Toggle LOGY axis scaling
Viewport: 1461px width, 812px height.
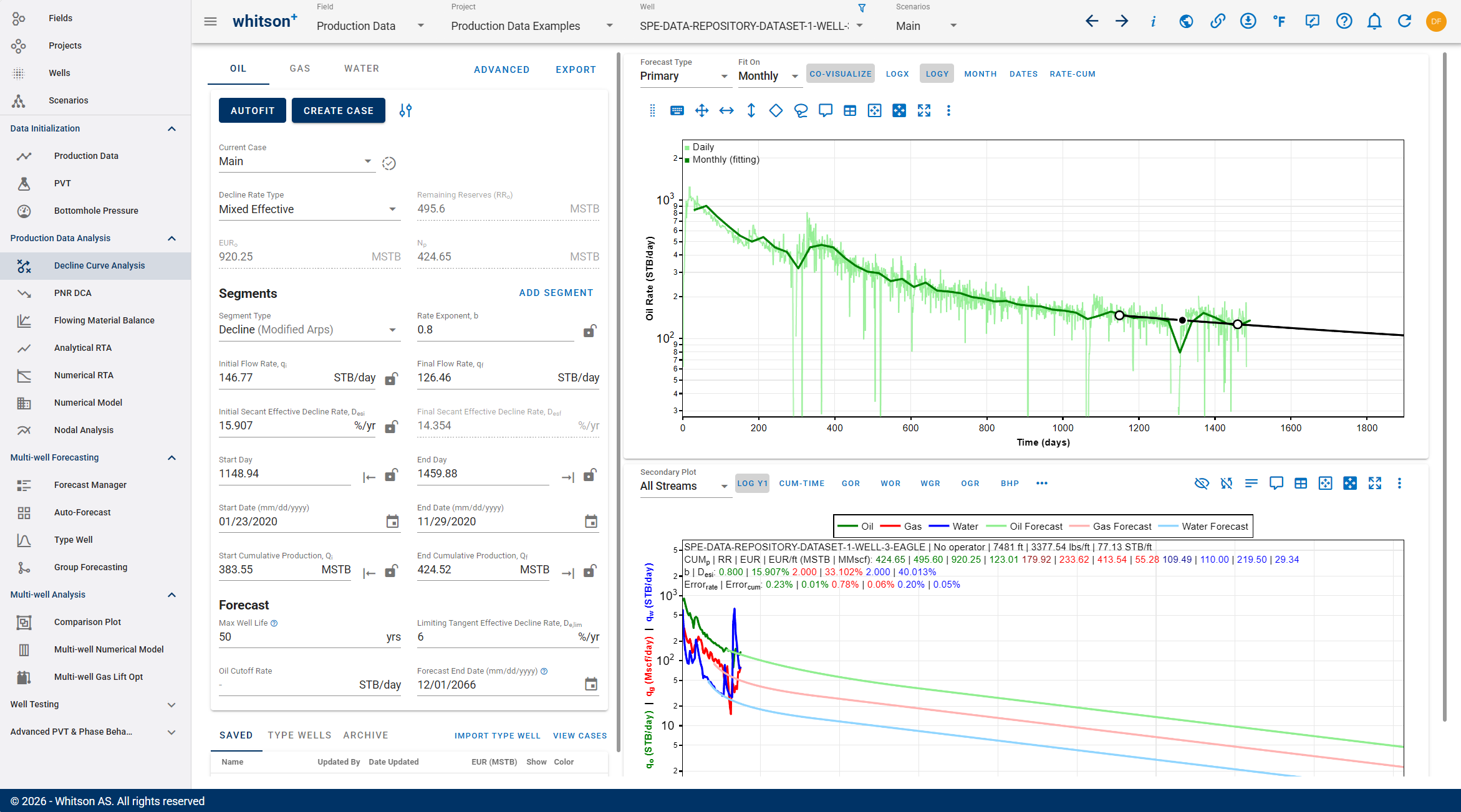[937, 74]
